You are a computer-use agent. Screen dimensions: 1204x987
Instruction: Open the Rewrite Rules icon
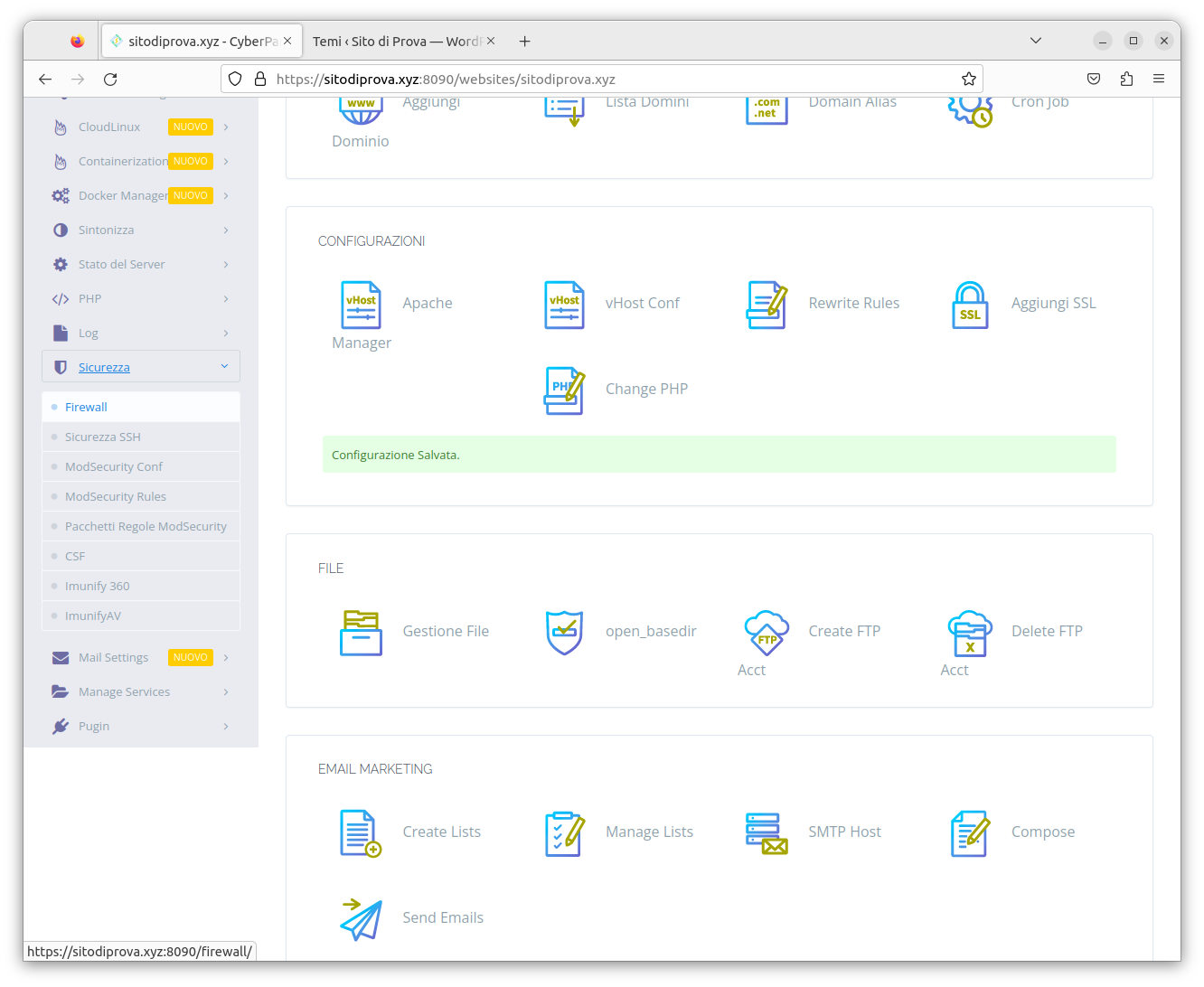pos(767,305)
